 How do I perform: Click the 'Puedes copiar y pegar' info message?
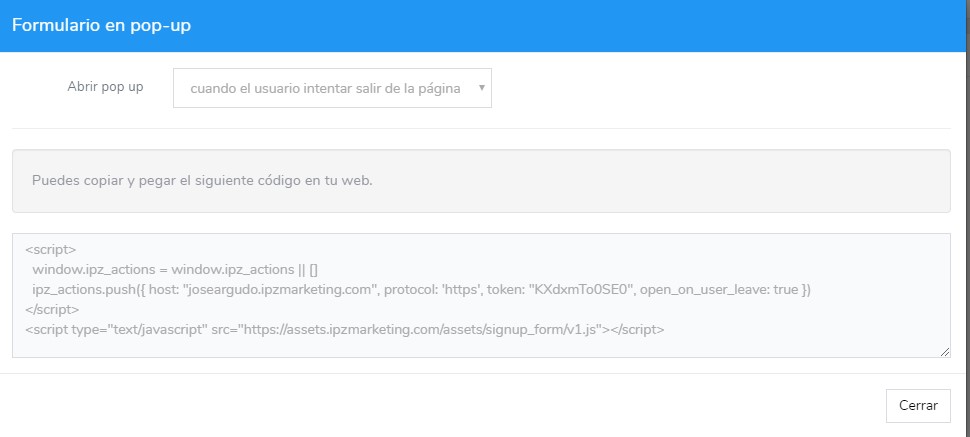click(202, 181)
